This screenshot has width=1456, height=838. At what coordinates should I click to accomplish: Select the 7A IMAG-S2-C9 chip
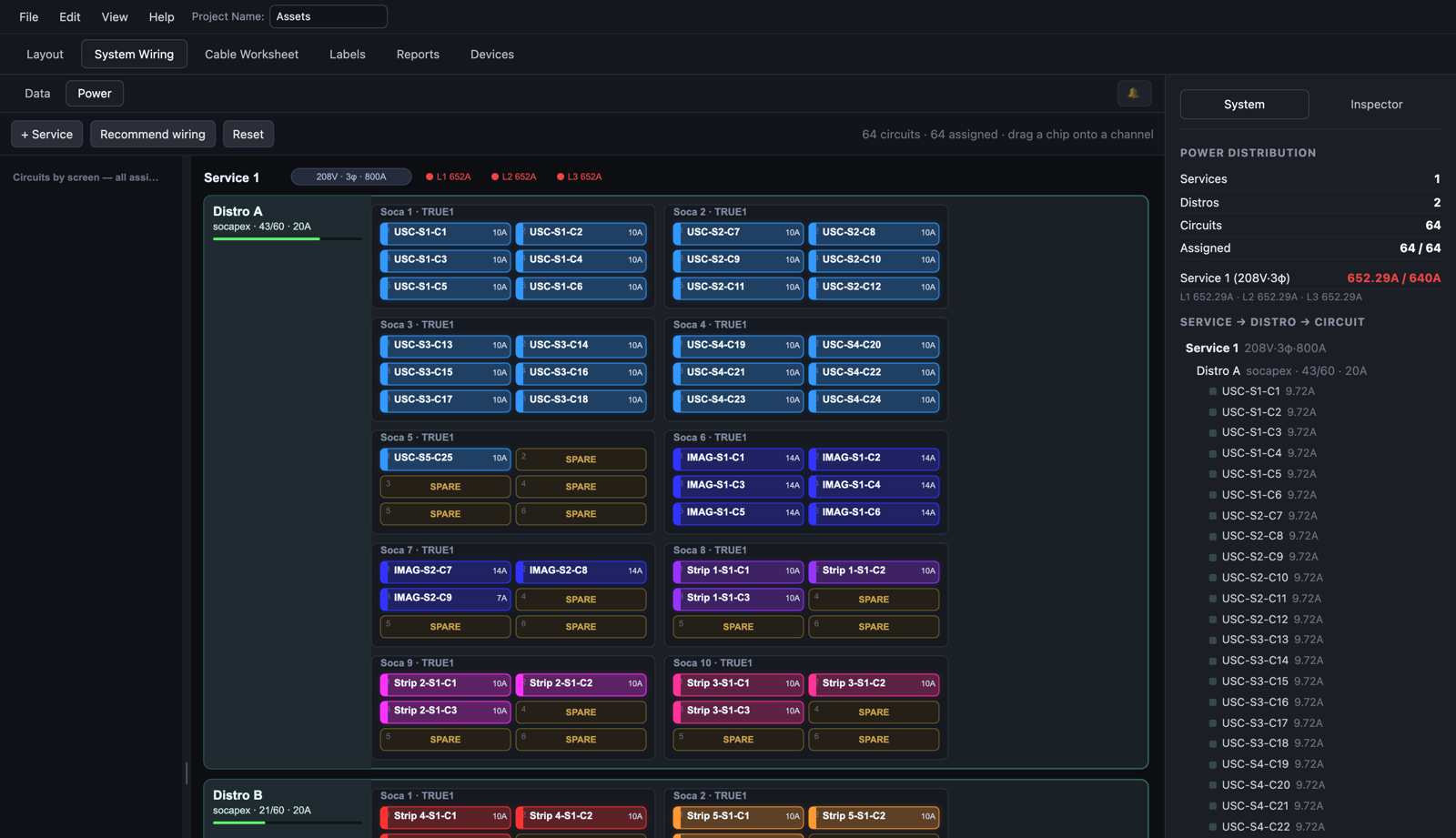click(x=445, y=599)
